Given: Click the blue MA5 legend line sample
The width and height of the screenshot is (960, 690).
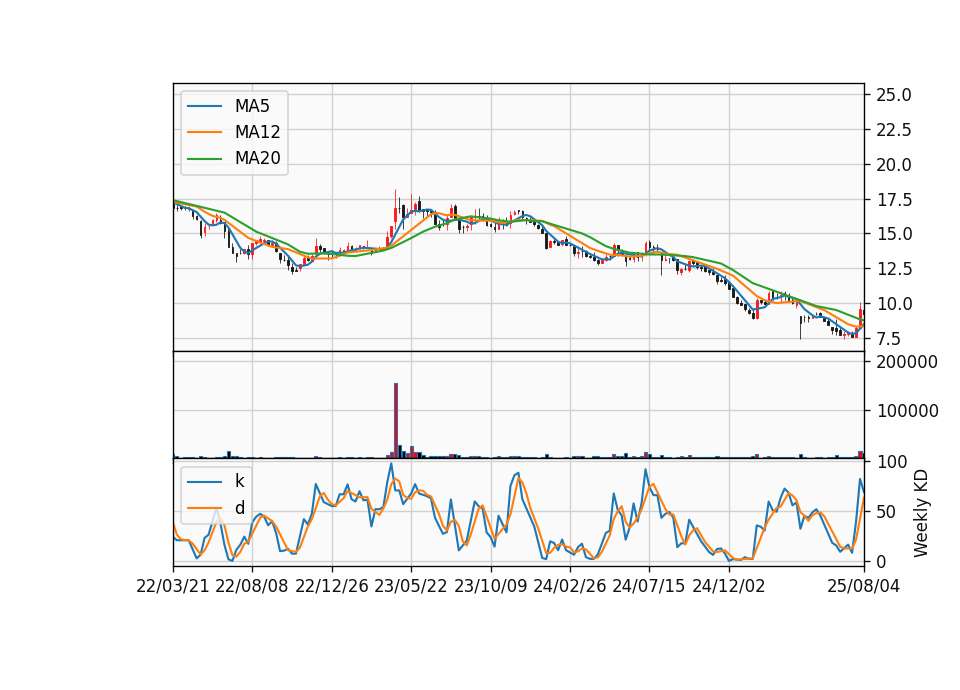Looking at the screenshot, I should (204, 106).
